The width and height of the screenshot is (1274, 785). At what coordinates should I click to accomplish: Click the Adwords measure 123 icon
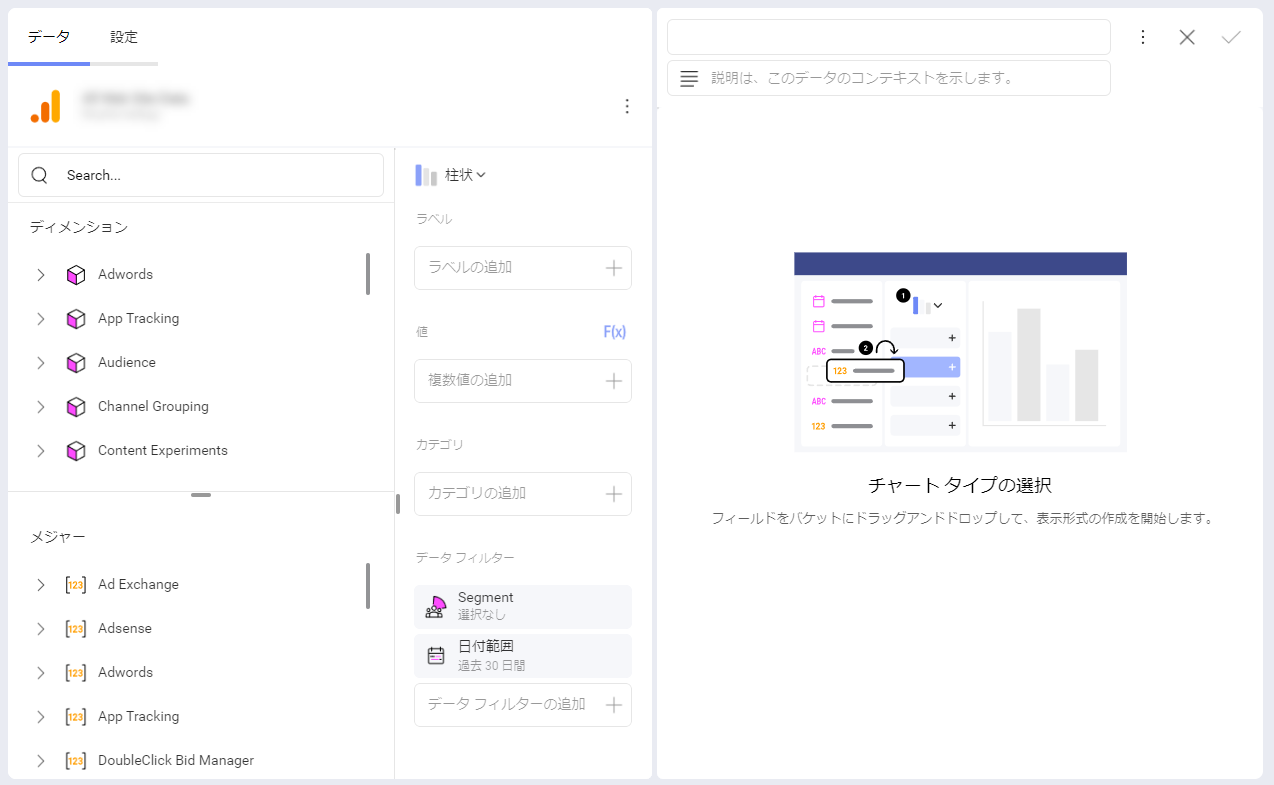[x=76, y=673]
